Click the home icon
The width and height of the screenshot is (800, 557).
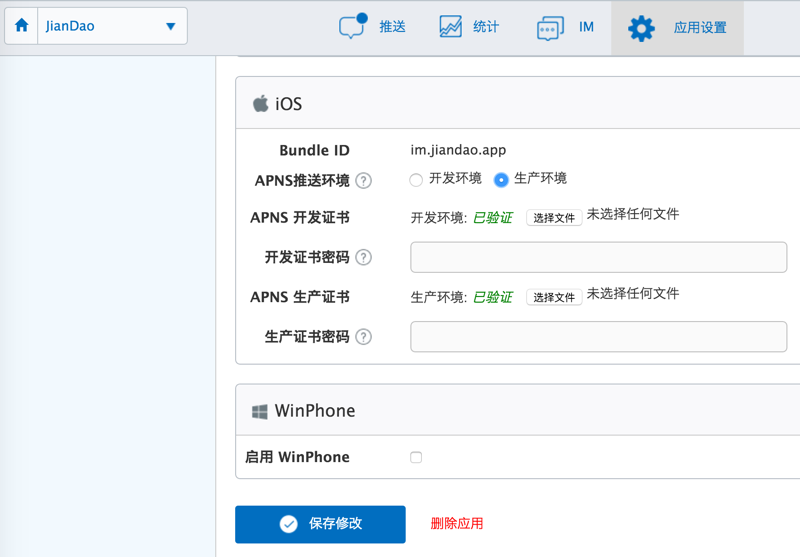tap(22, 27)
